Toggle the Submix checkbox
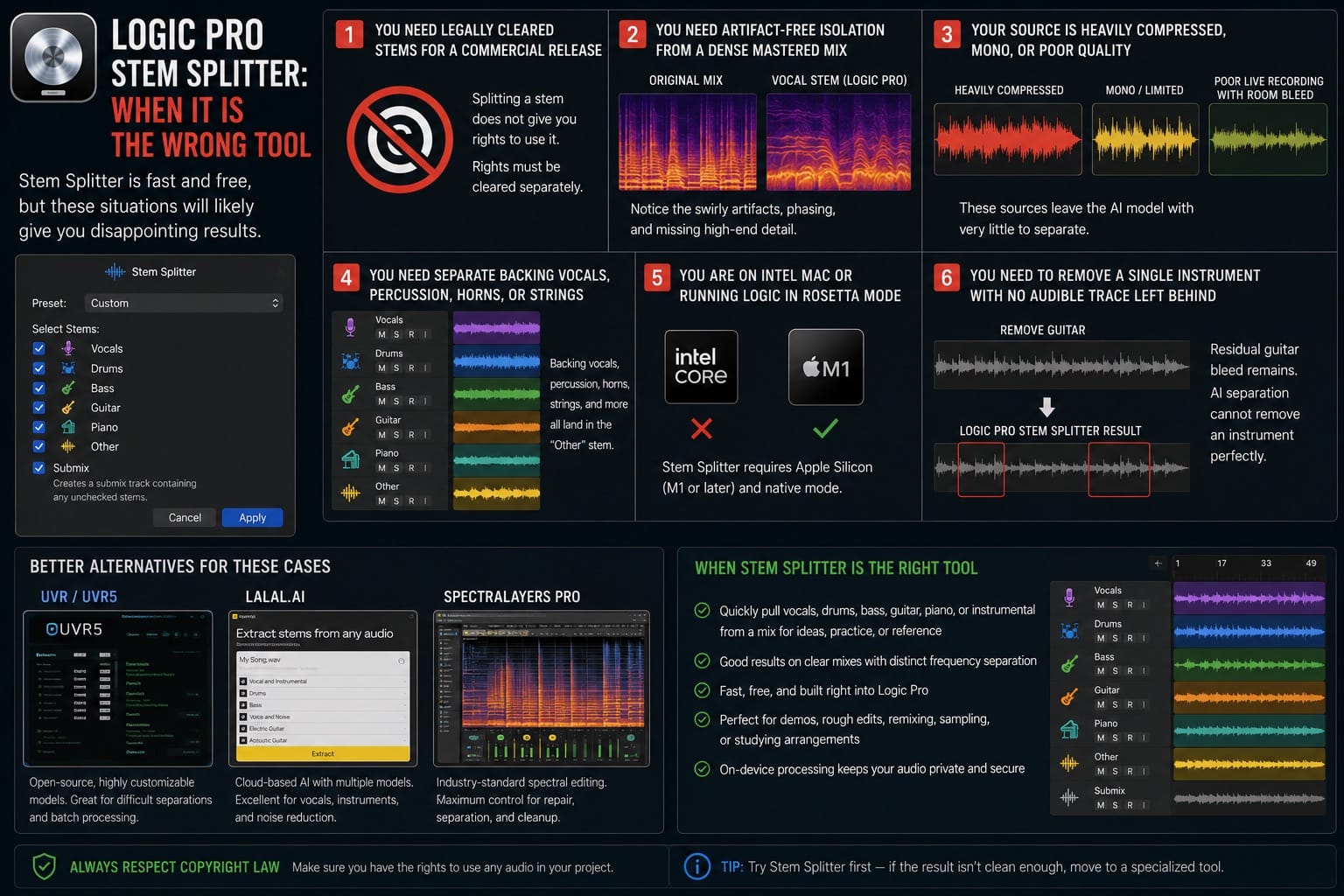The image size is (1344, 896). (38, 468)
